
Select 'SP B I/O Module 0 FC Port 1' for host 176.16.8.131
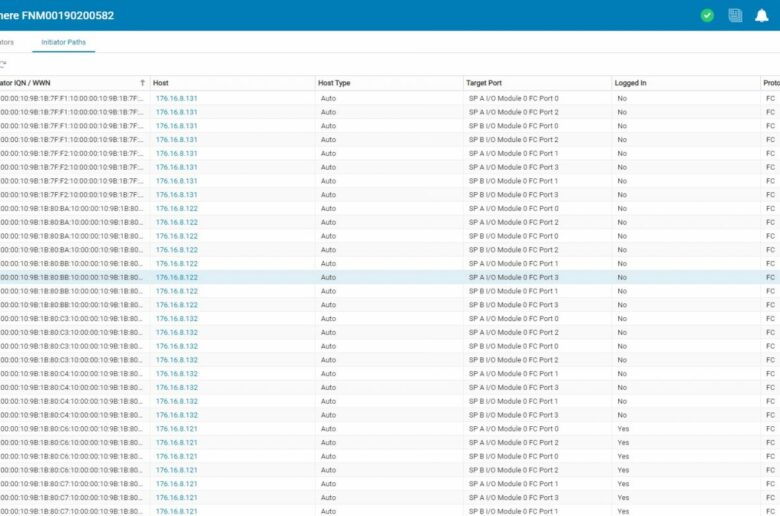point(513,181)
